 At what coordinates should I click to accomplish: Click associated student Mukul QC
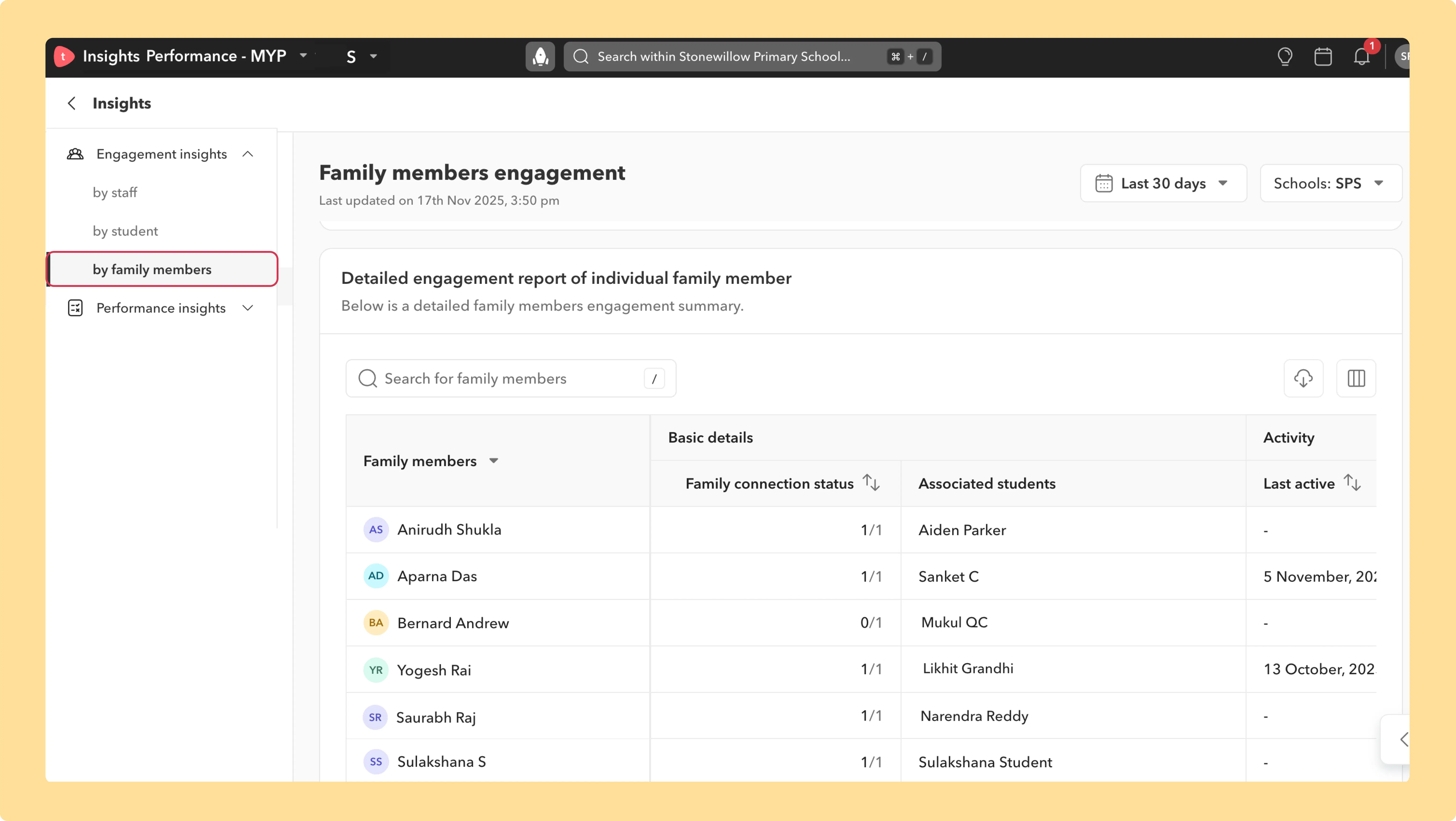(x=954, y=622)
